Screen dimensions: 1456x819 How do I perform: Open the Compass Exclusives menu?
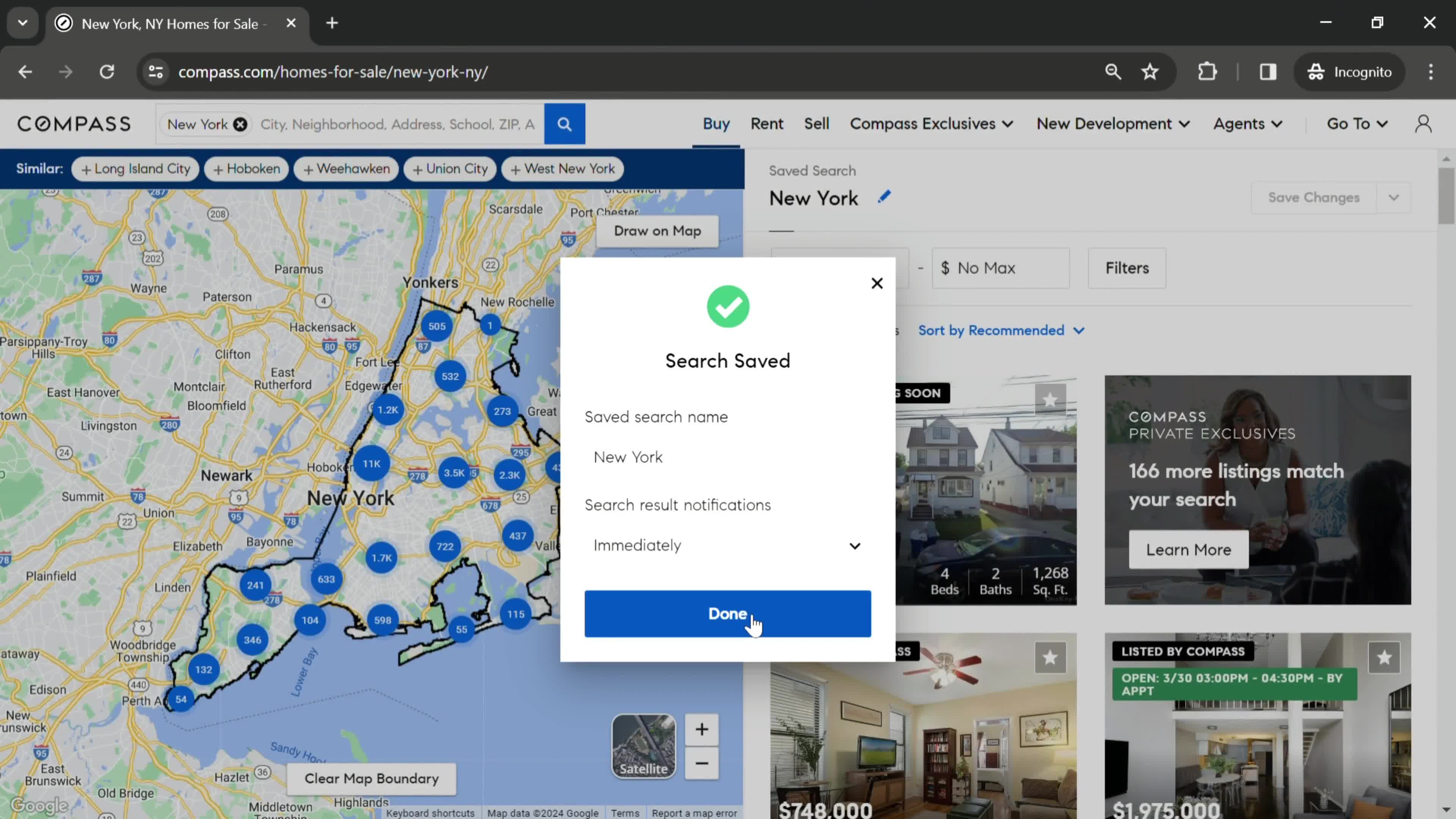click(x=931, y=123)
